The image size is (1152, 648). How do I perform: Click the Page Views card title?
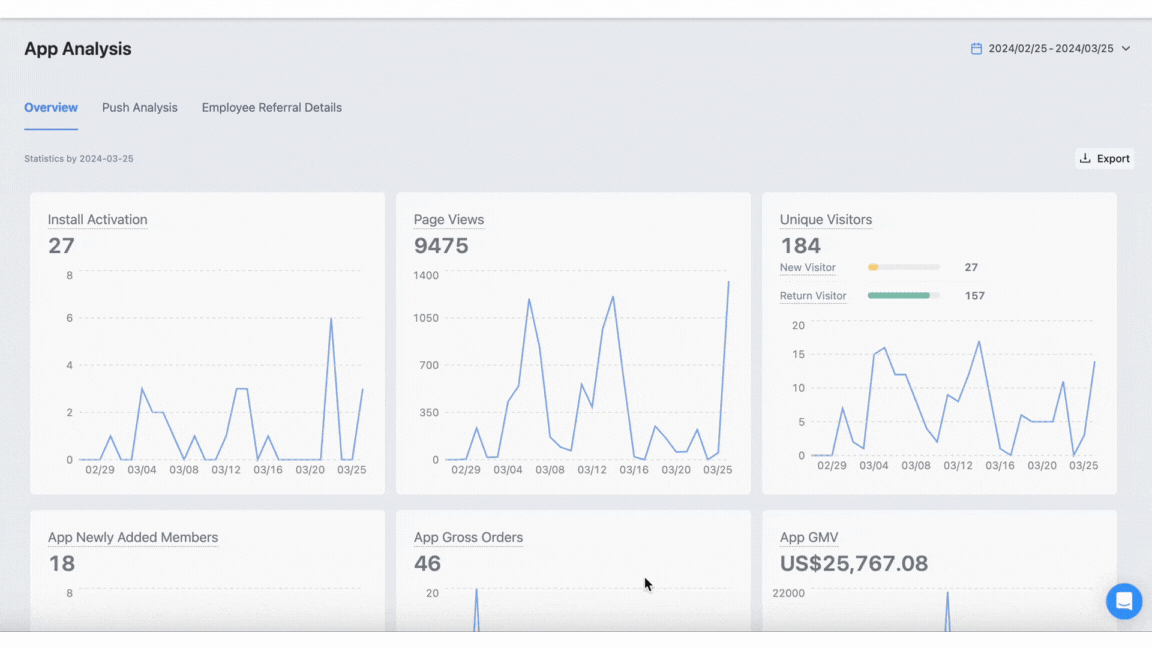pyautogui.click(x=449, y=220)
